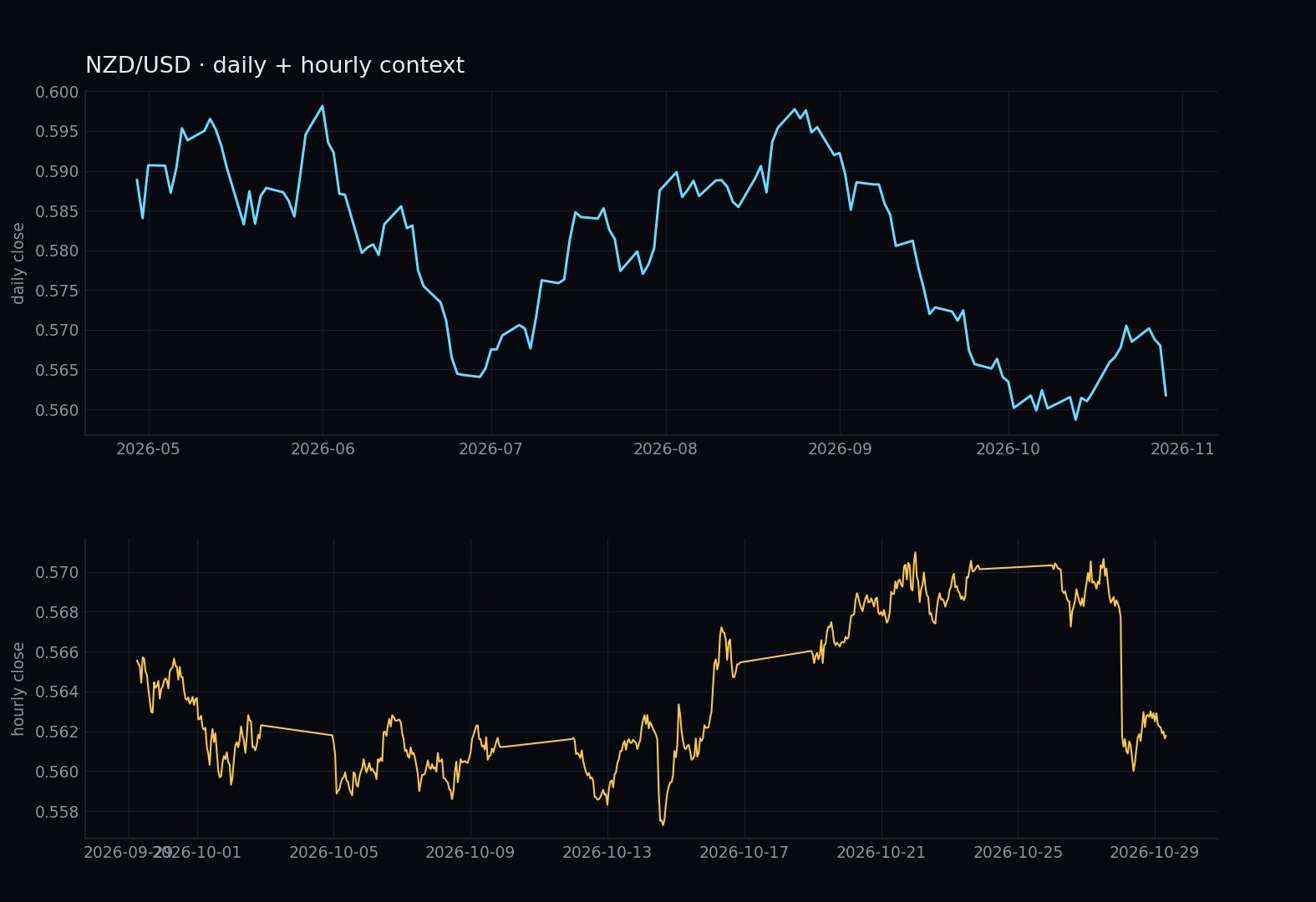Click the 0.595 tick on the daily chart
The image size is (1316, 902).
(x=57, y=132)
